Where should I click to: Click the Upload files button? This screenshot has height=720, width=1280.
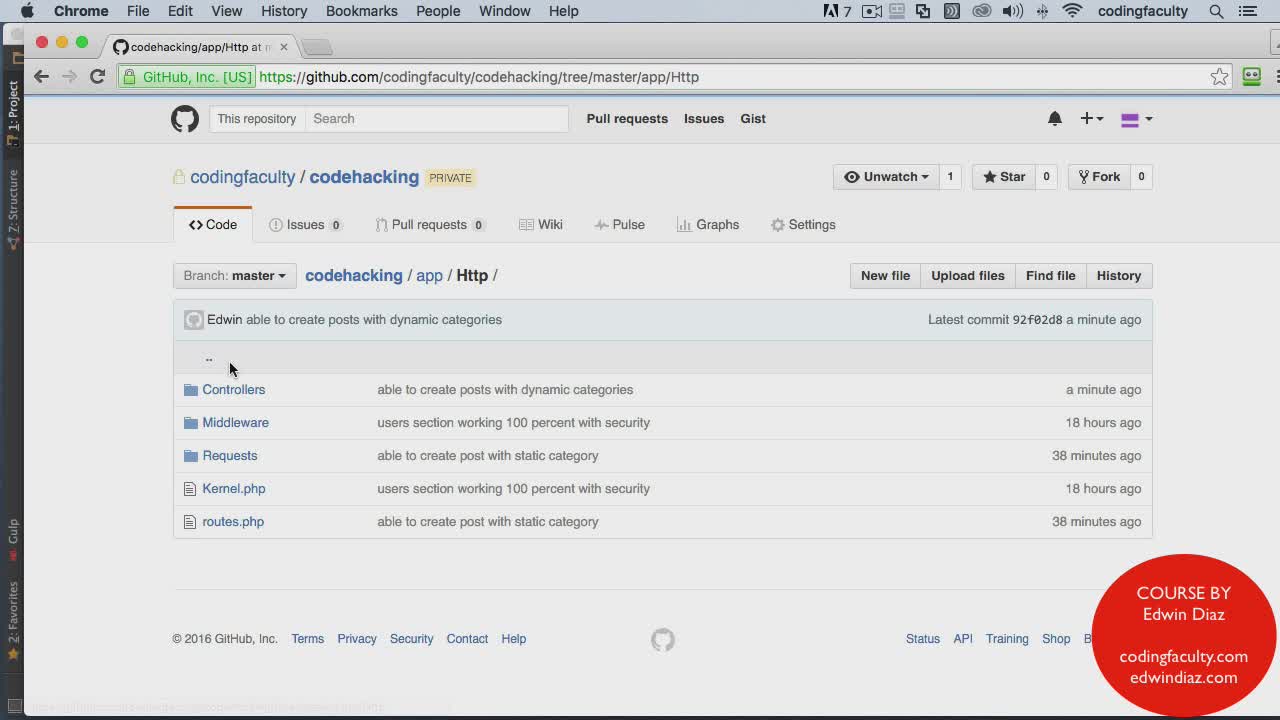point(968,276)
